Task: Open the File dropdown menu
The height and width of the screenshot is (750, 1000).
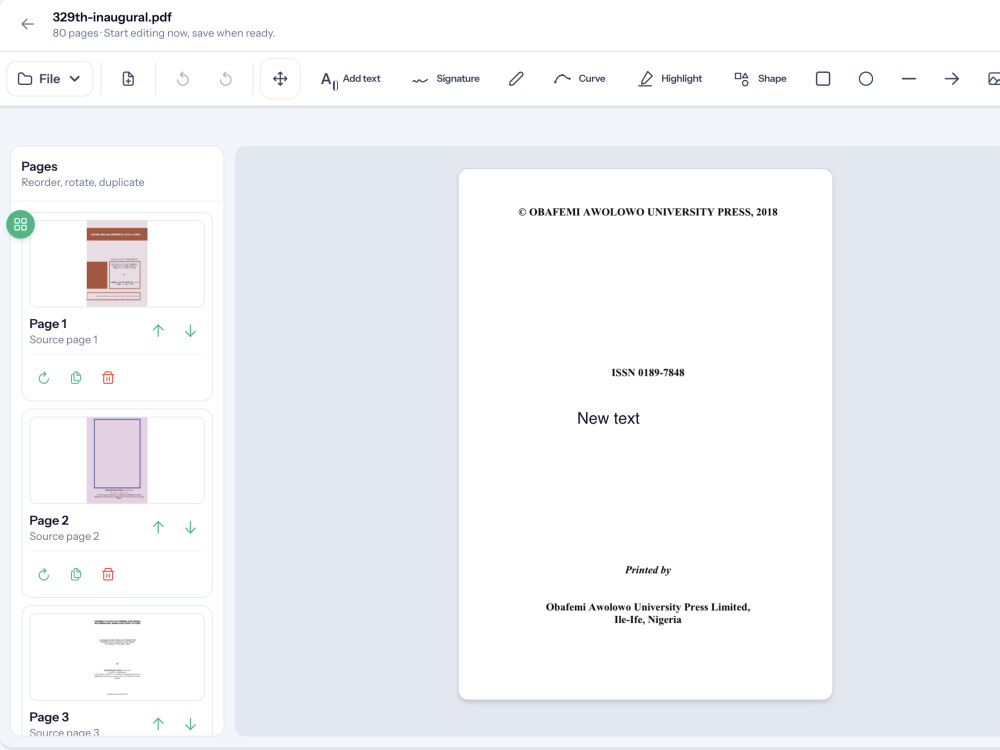Action: (50, 79)
